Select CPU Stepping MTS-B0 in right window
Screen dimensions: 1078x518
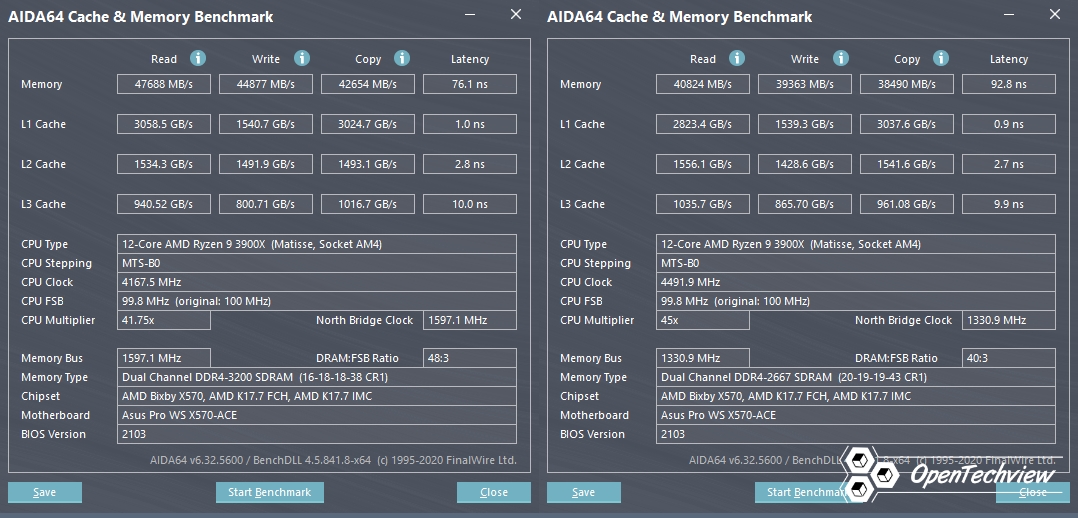(856, 263)
